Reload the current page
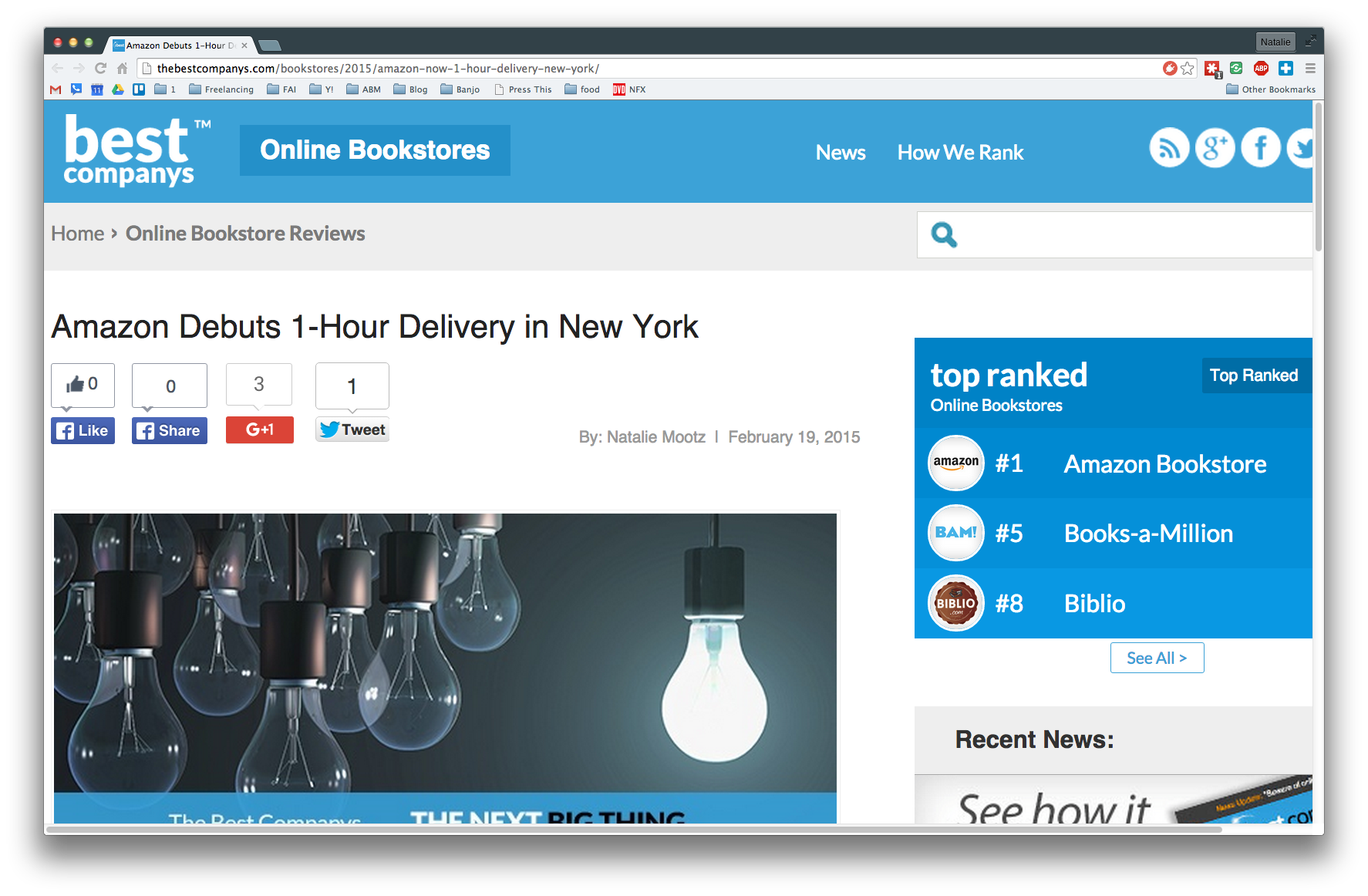Screen dimensions: 1368x896 (100, 69)
